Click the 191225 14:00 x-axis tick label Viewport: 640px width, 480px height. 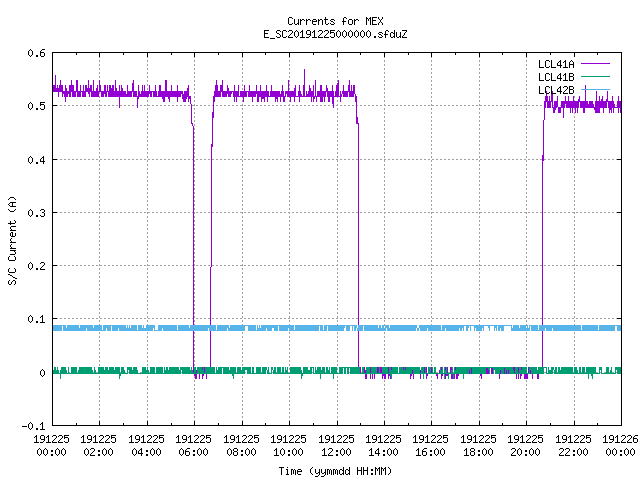coord(383,446)
